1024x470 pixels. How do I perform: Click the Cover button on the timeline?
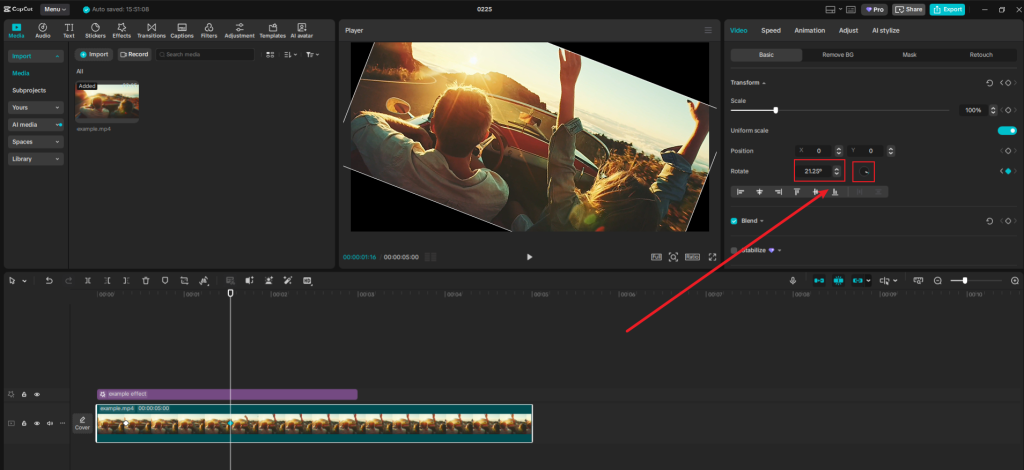82,423
